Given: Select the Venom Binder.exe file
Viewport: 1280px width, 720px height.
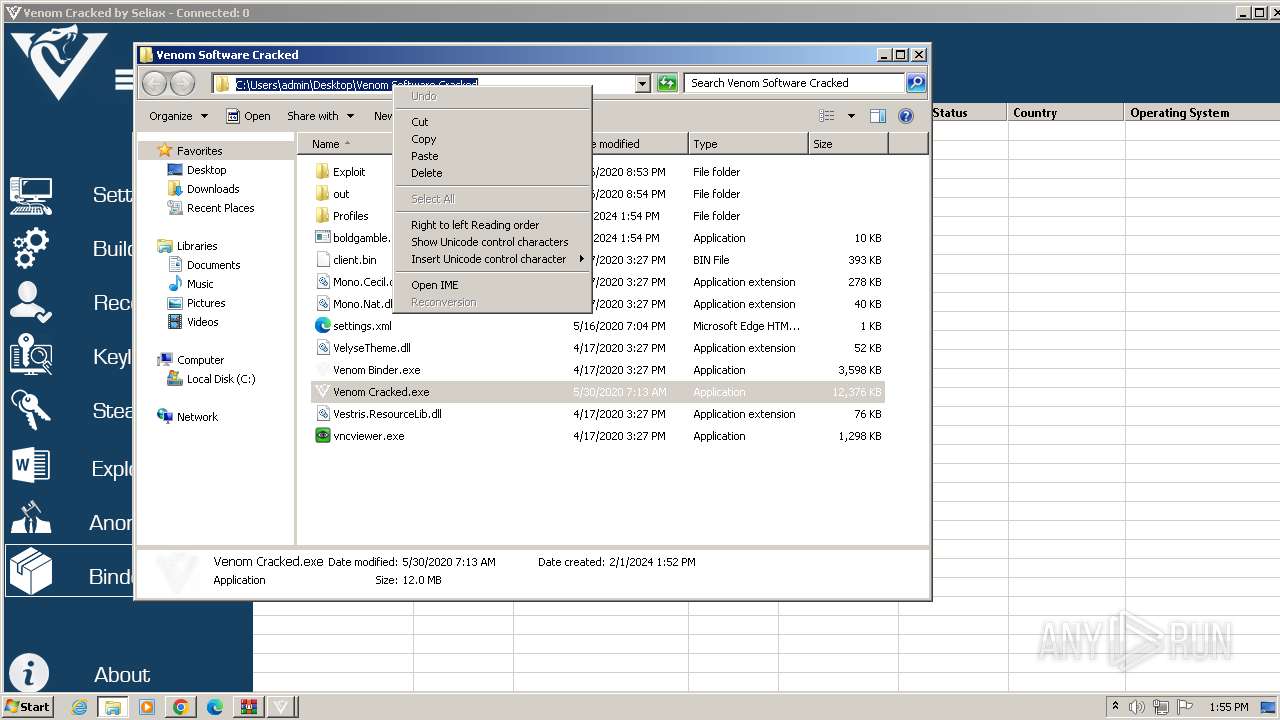Looking at the screenshot, I should tap(376, 370).
